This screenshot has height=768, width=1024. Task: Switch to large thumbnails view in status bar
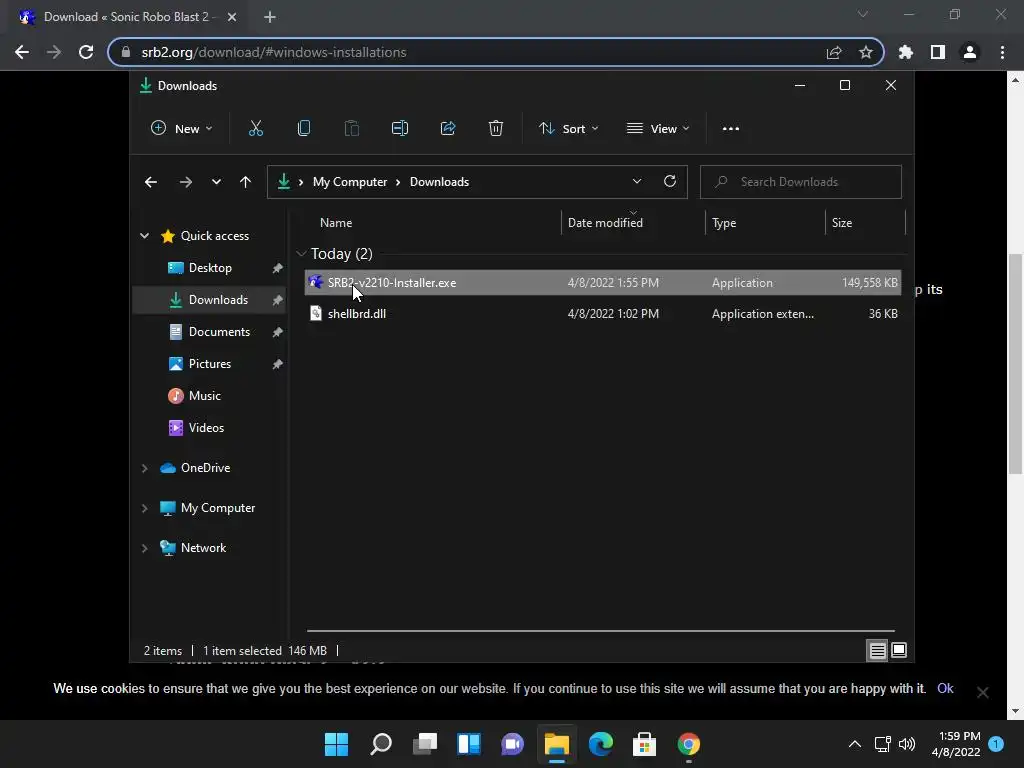pos(899,650)
